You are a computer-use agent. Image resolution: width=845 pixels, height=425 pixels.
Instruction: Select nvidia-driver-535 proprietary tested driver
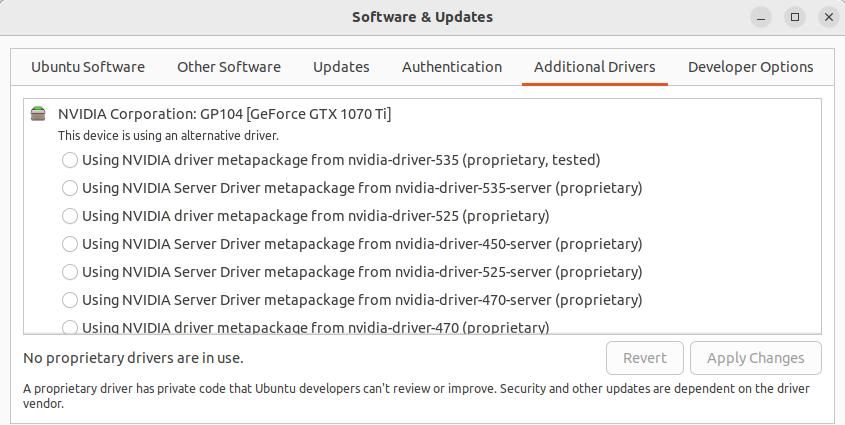[x=70, y=160]
